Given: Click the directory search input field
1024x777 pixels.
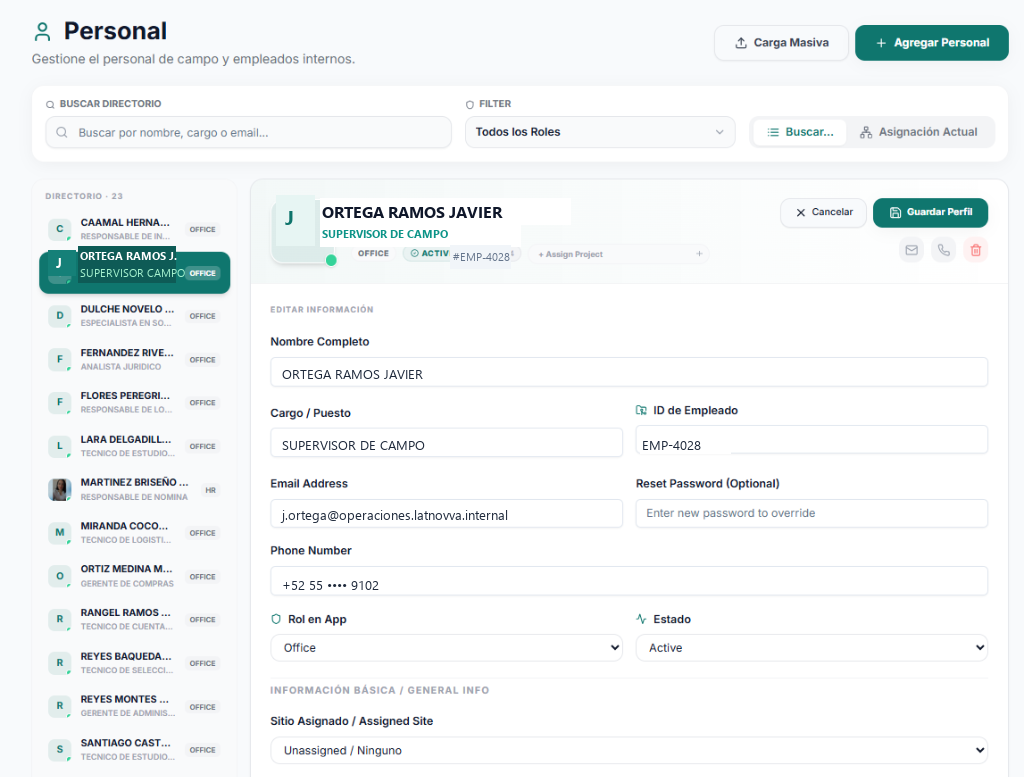Looking at the screenshot, I should click(x=248, y=133).
